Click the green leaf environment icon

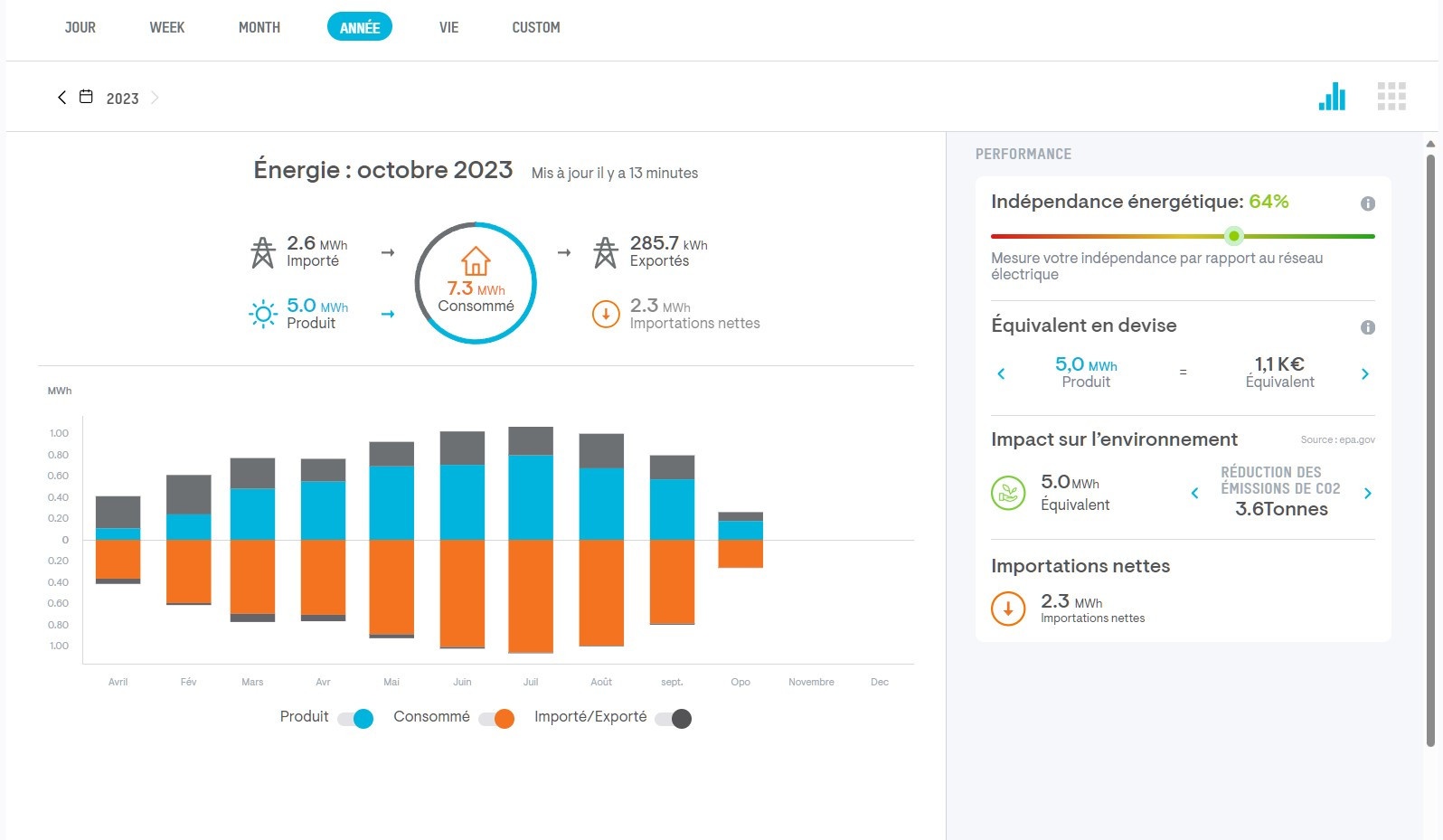tap(1008, 493)
